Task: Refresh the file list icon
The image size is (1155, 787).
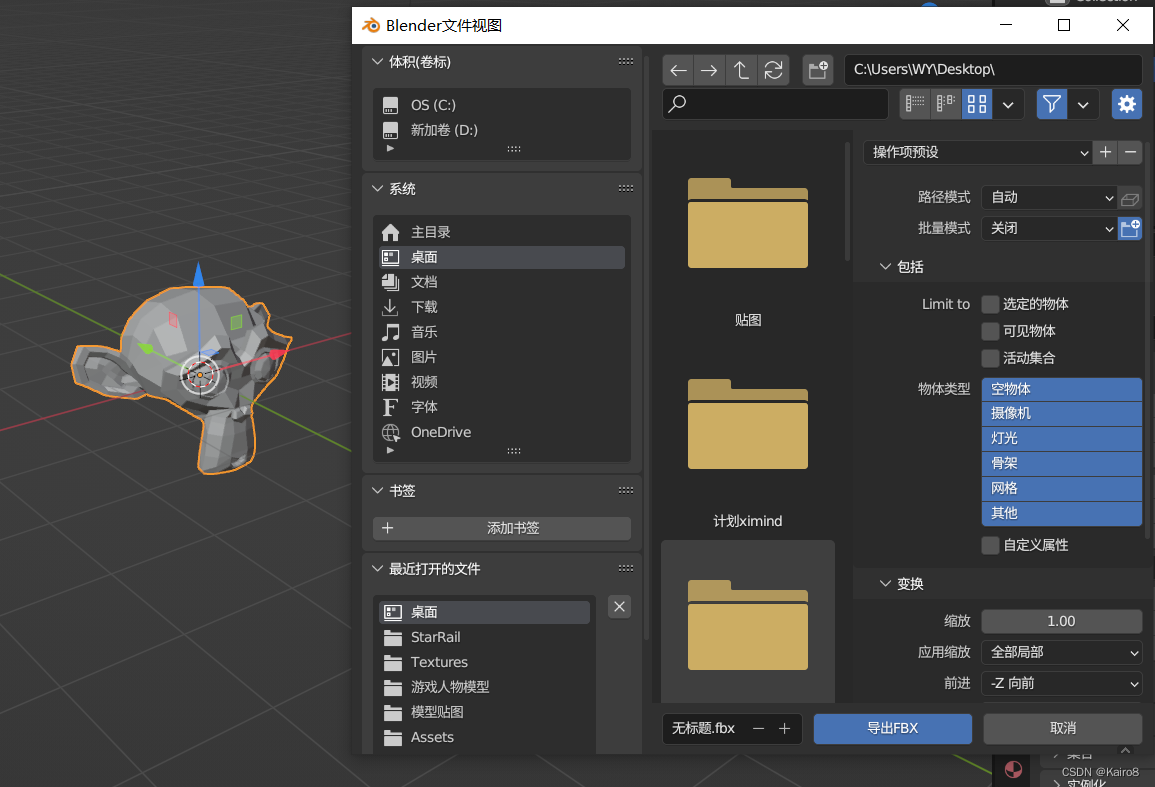Action: coord(773,70)
